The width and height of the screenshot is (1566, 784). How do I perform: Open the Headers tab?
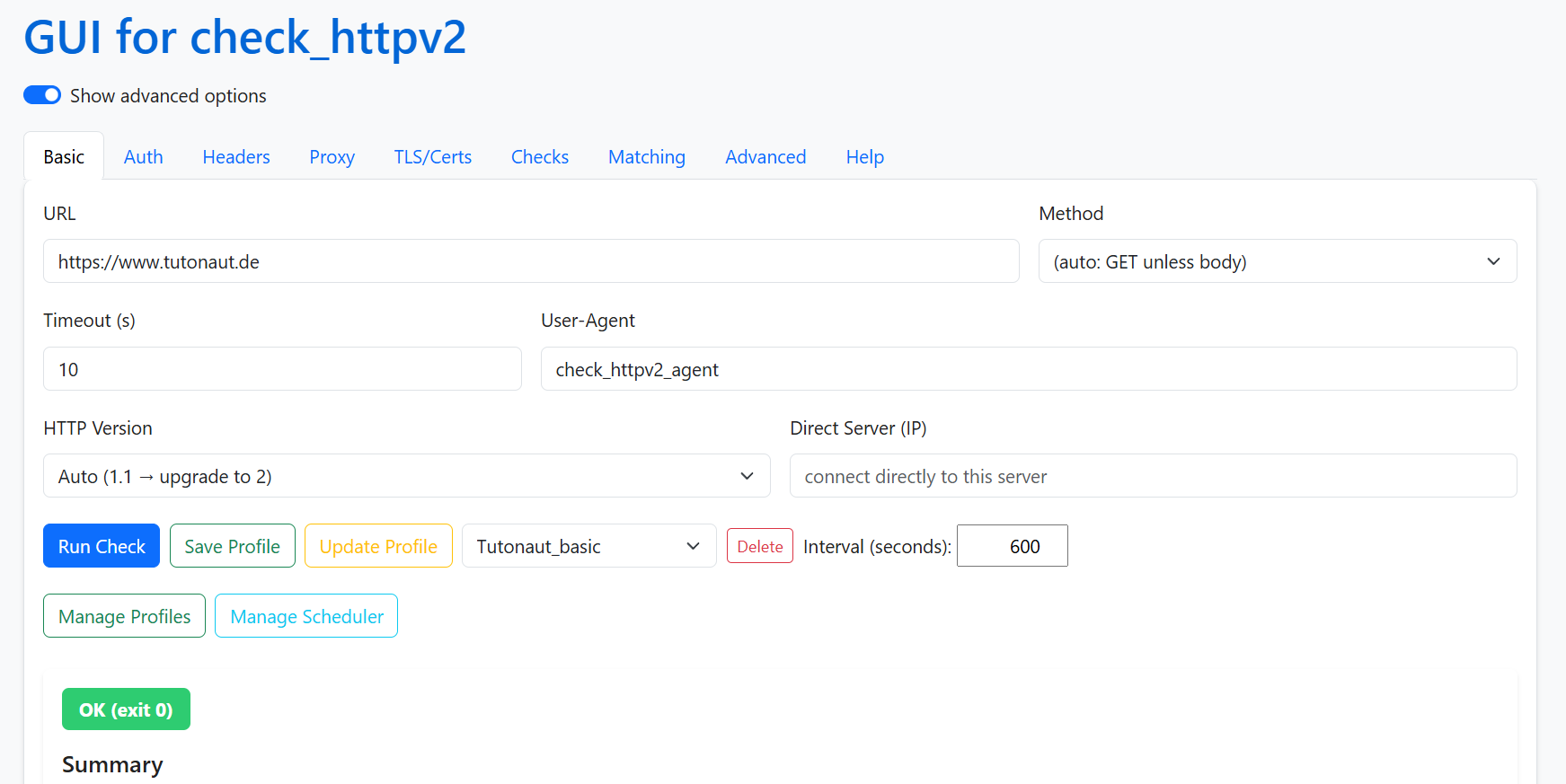click(236, 157)
